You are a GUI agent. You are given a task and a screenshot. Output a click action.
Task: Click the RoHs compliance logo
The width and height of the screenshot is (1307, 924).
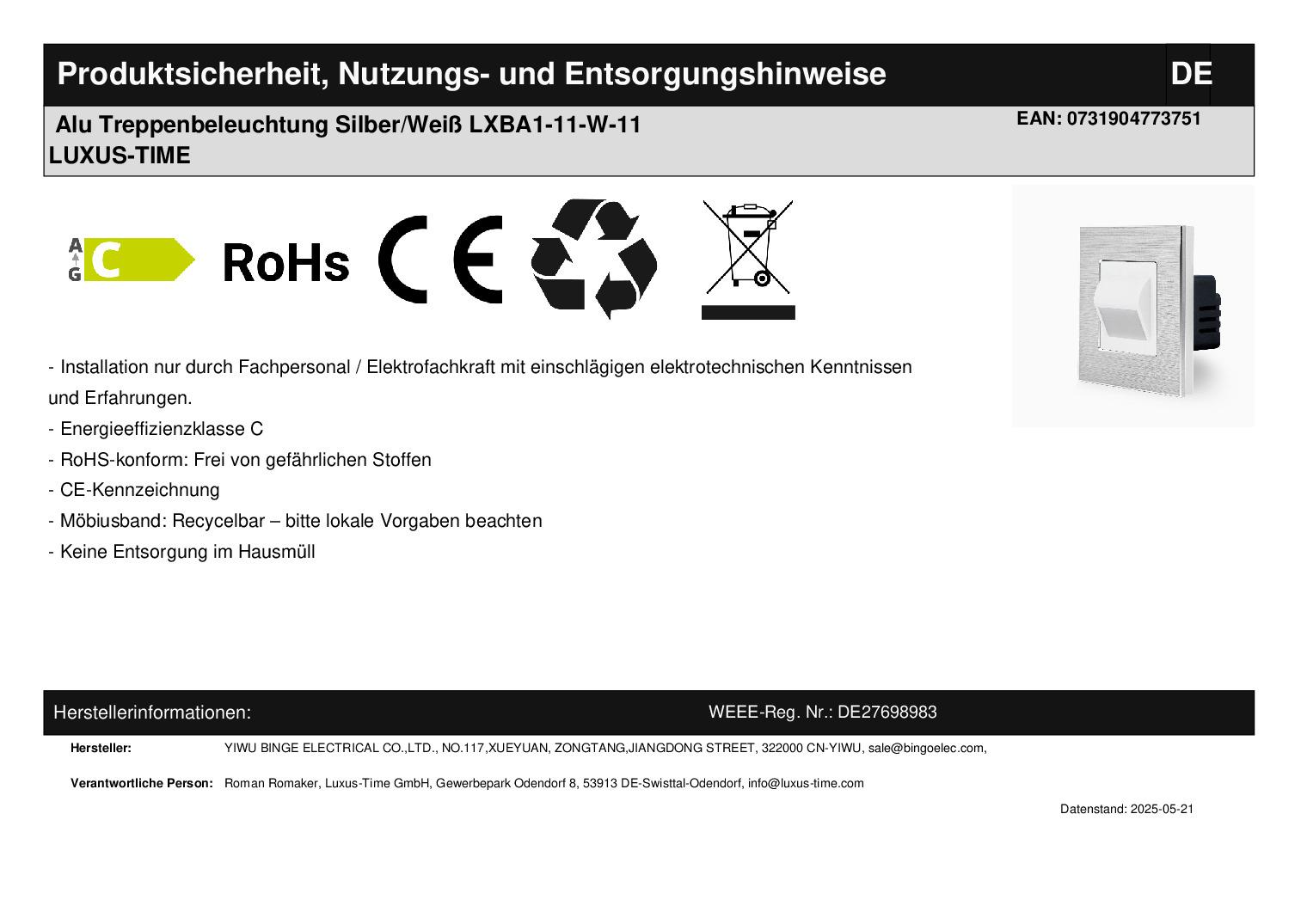pos(286,262)
